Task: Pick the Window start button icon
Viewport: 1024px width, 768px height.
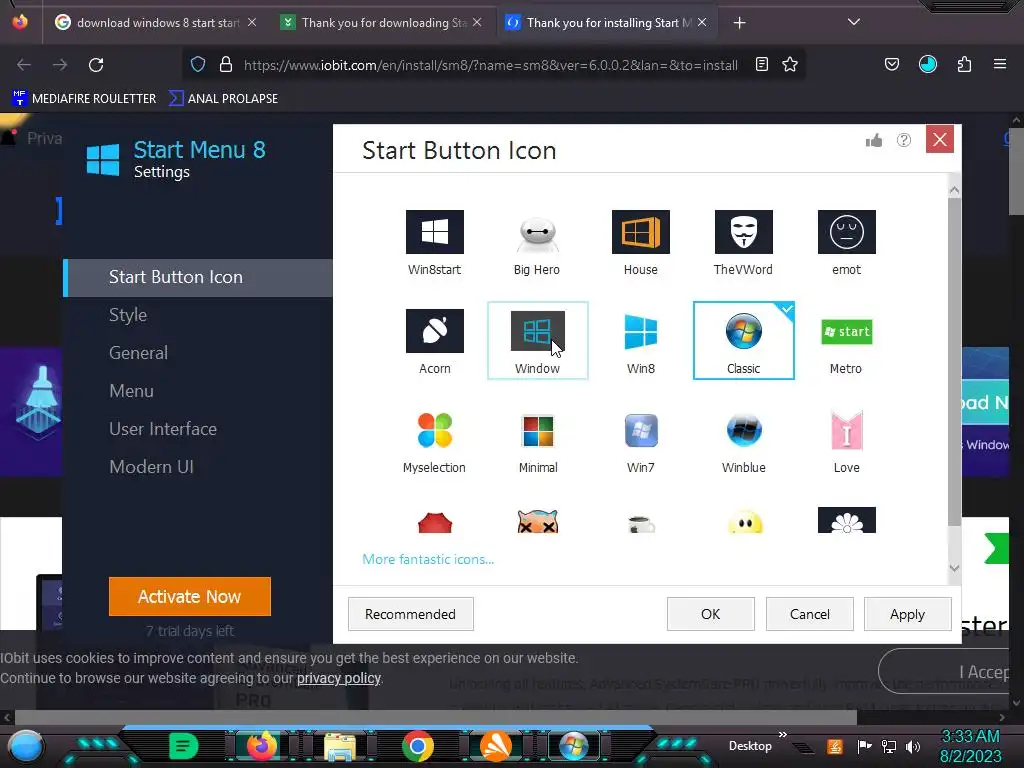Action: tap(537, 341)
